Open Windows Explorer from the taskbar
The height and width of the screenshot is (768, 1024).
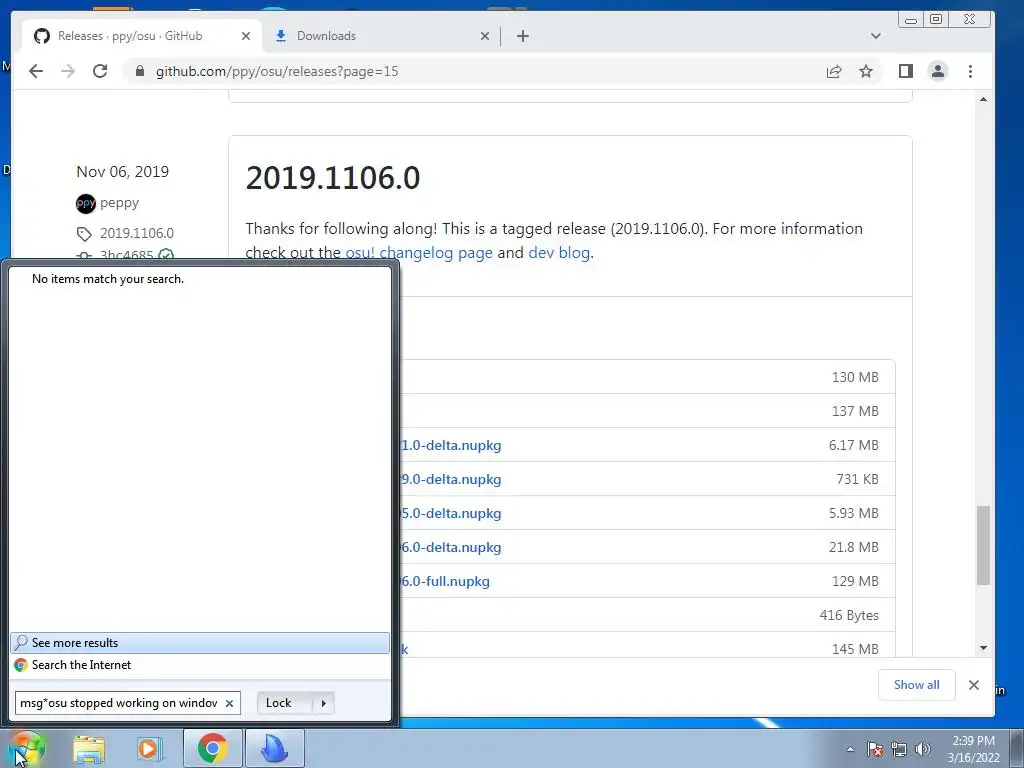point(89,748)
